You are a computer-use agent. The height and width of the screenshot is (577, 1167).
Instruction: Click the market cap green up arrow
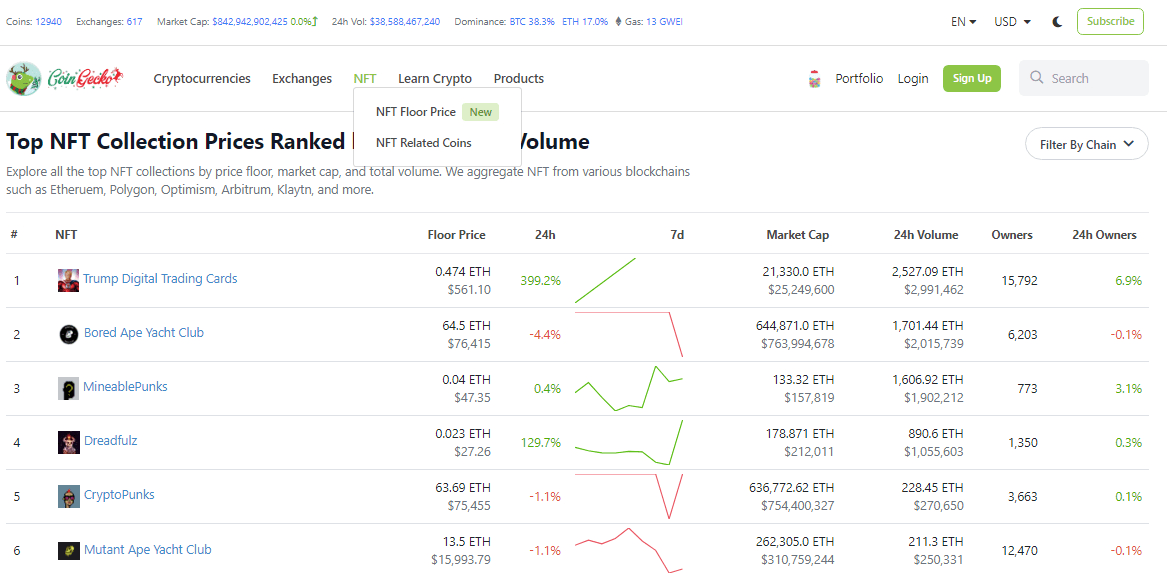click(315, 21)
